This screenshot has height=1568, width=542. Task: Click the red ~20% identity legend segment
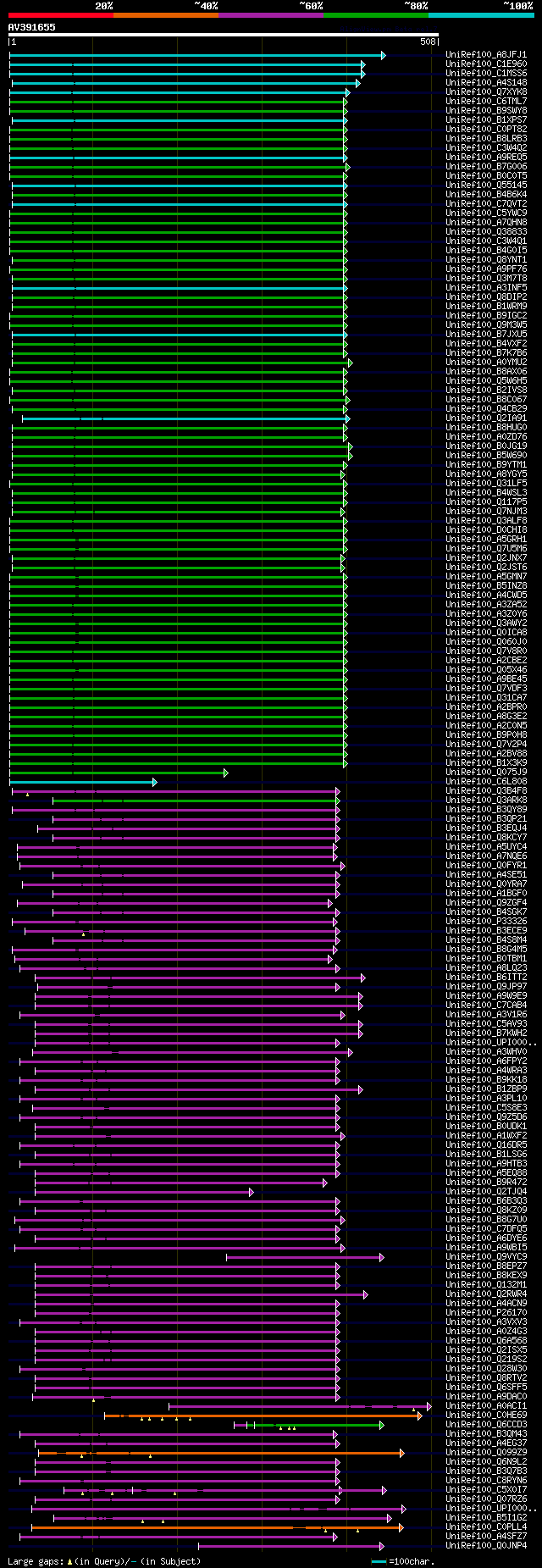click(x=60, y=15)
